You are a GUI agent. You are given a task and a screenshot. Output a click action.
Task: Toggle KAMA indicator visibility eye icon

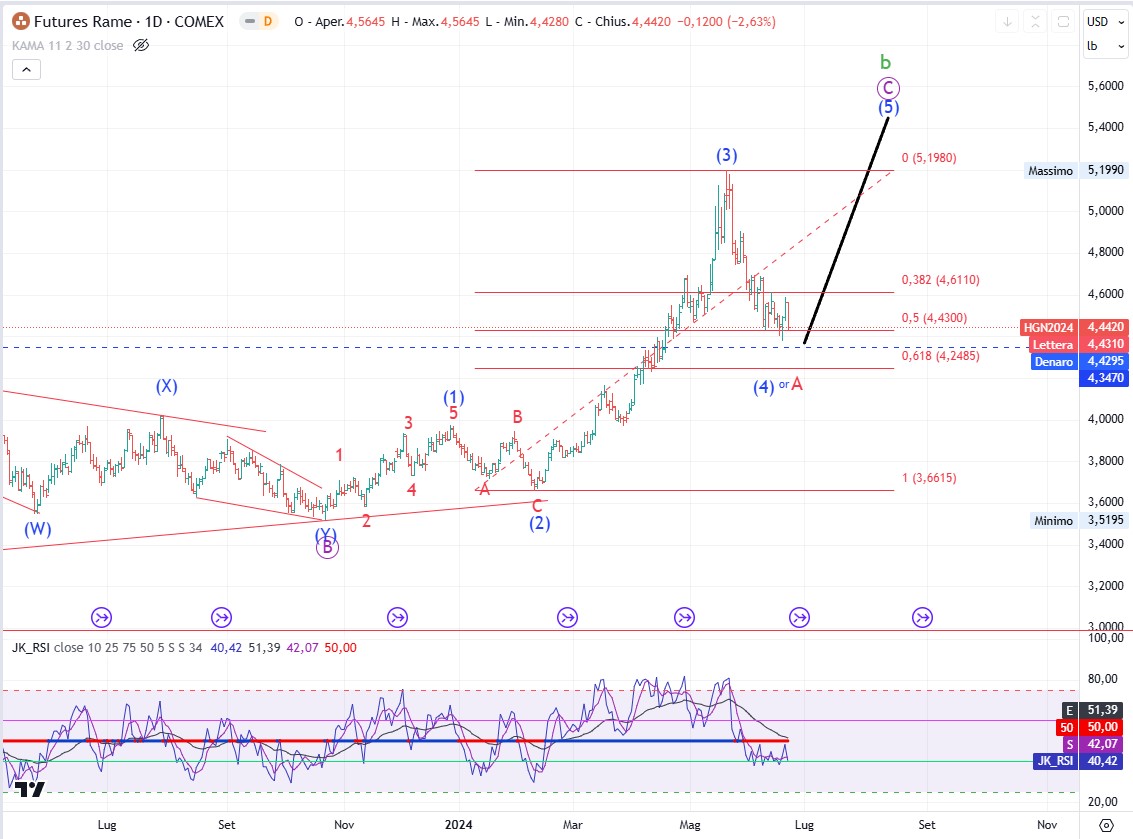(141, 46)
